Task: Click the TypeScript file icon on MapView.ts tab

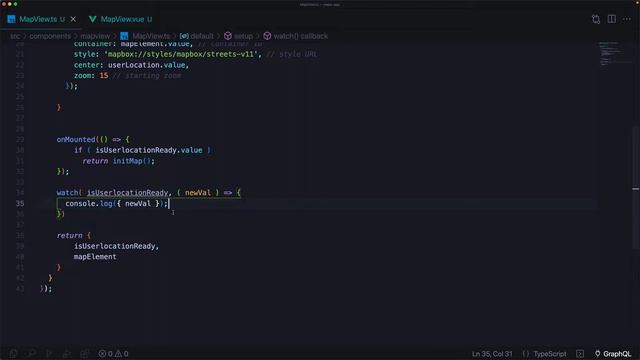Action: (11, 19)
